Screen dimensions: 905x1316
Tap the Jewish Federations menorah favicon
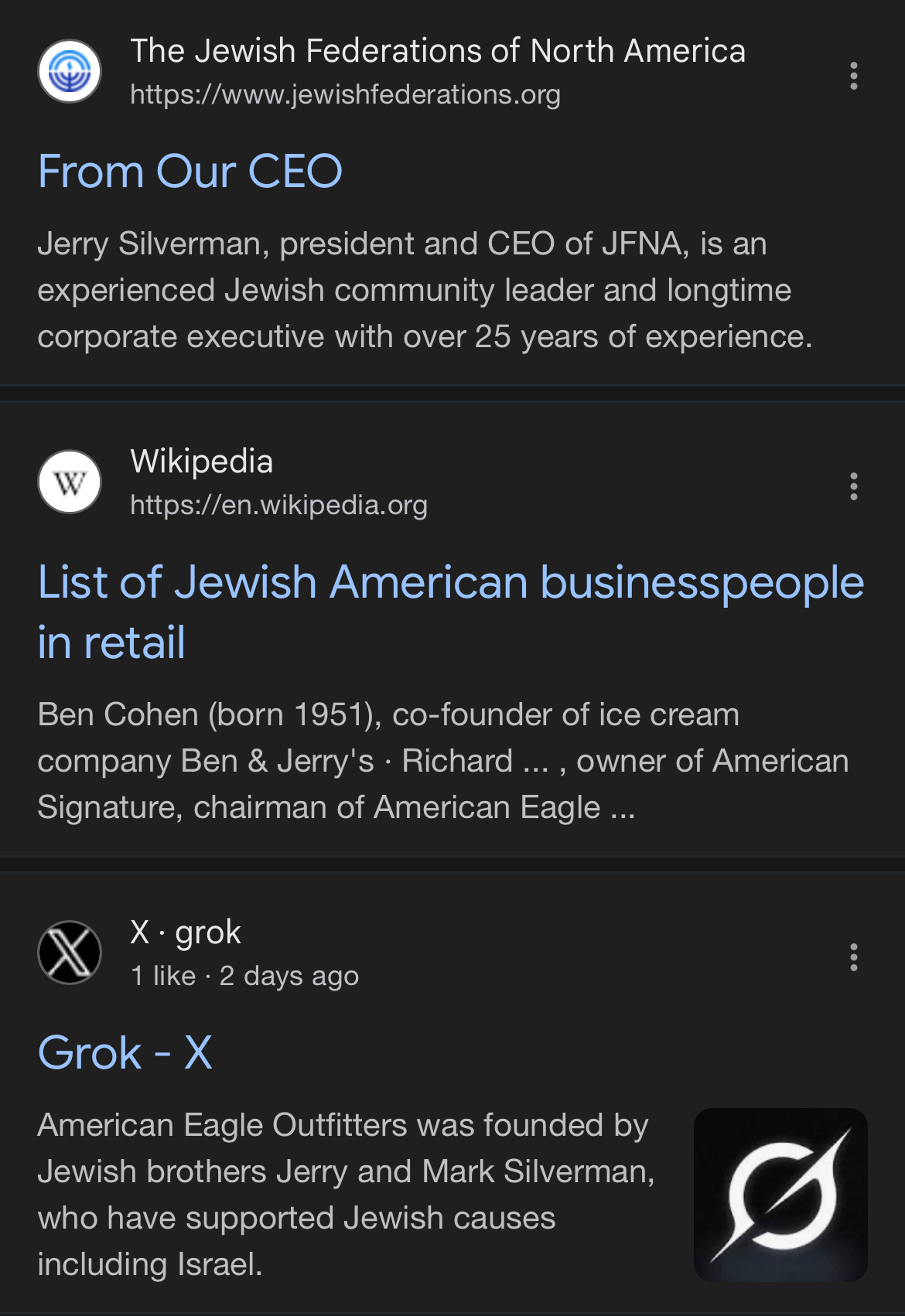pyautogui.click(x=70, y=72)
